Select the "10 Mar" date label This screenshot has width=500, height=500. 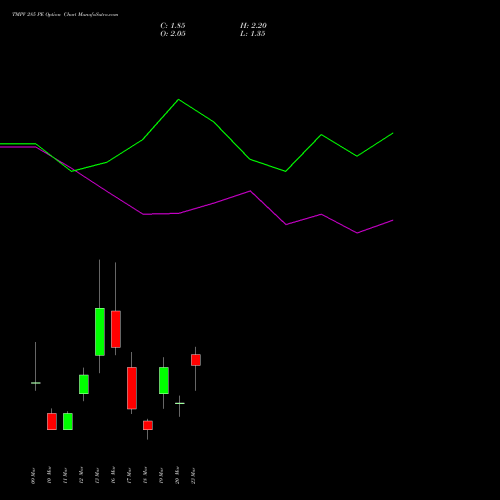coord(49,476)
